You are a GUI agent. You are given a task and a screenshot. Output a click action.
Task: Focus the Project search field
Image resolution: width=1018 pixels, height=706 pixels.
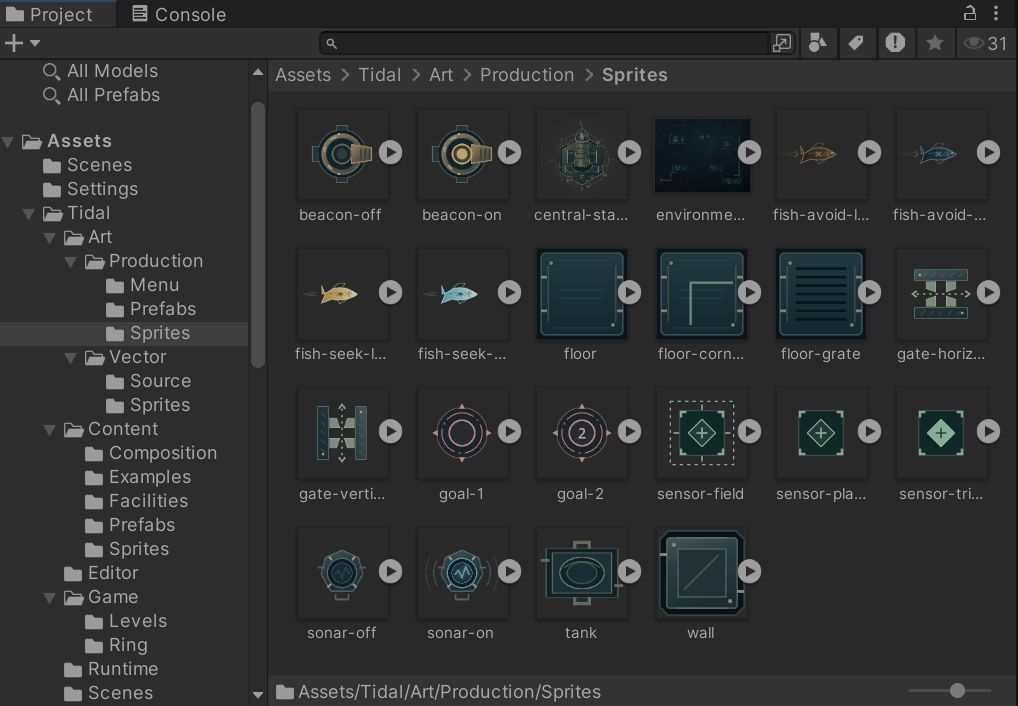(545, 43)
